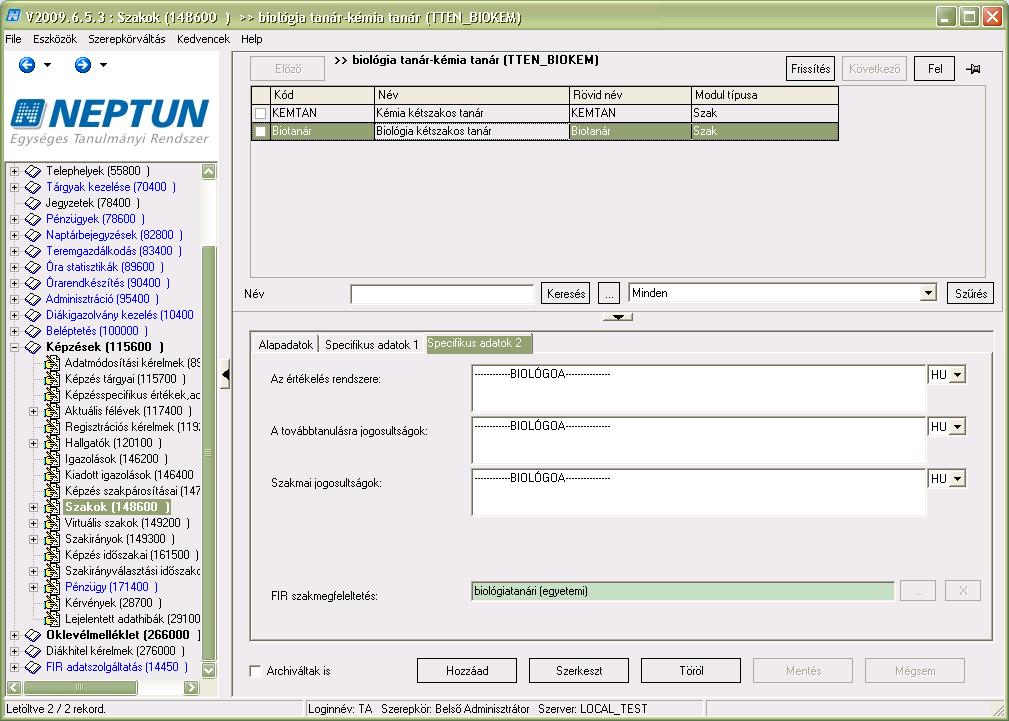Expand the Telephelyek tree node
The height and width of the screenshot is (721, 1009).
(14, 171)
